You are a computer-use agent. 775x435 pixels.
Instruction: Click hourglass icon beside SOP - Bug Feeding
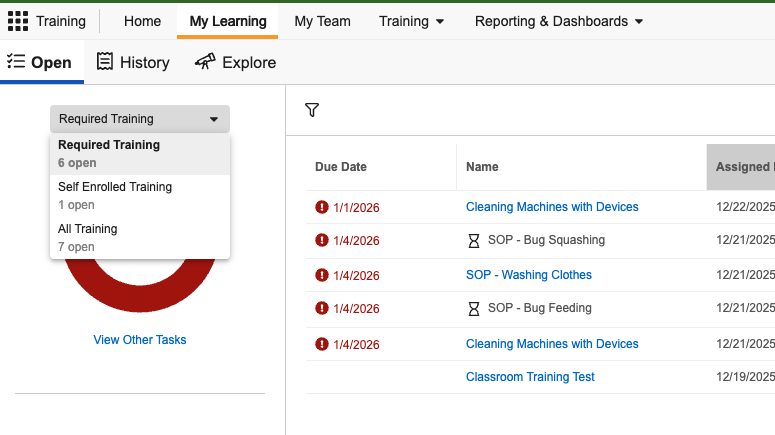(x=474, y=309)
